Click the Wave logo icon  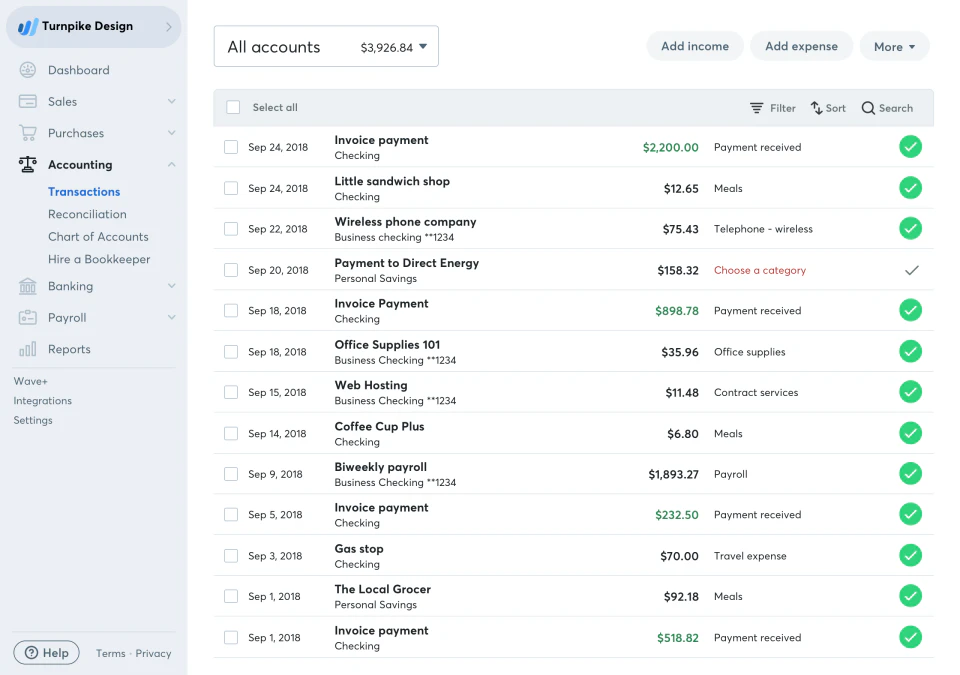pos(28,27)
